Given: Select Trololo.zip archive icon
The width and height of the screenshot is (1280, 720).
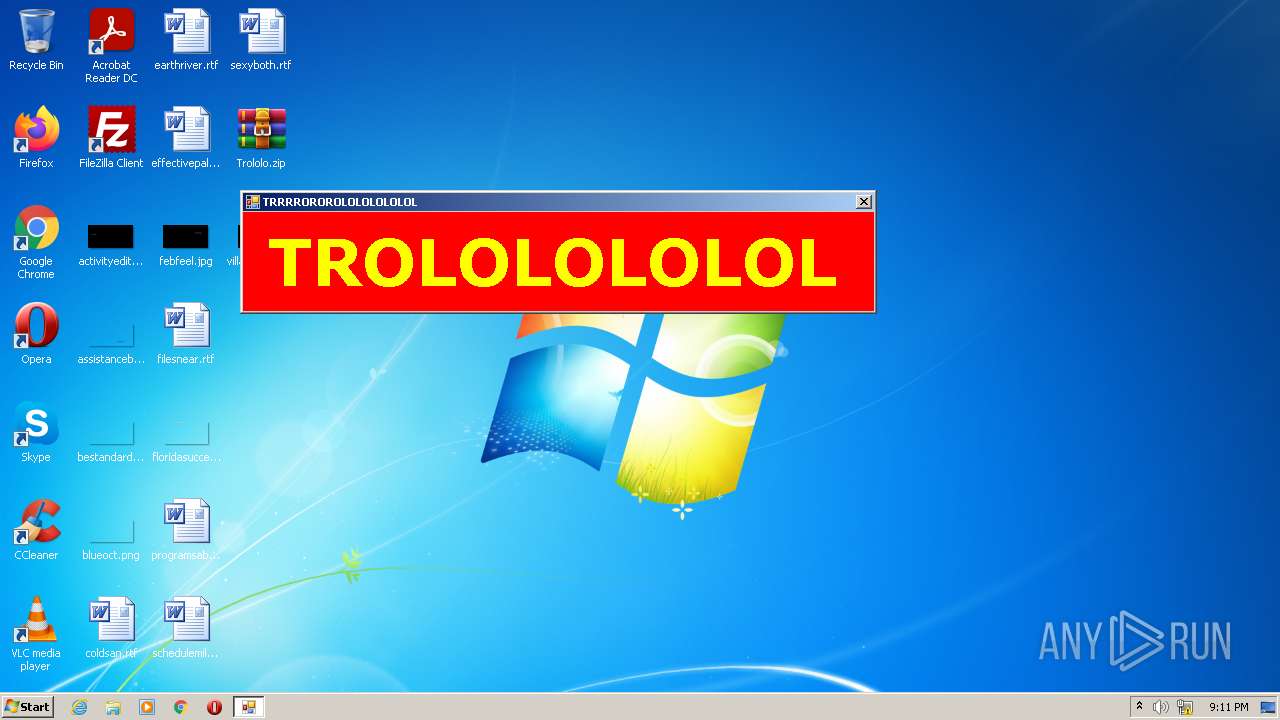Looking at the screenshot, I should click(261, 138).
